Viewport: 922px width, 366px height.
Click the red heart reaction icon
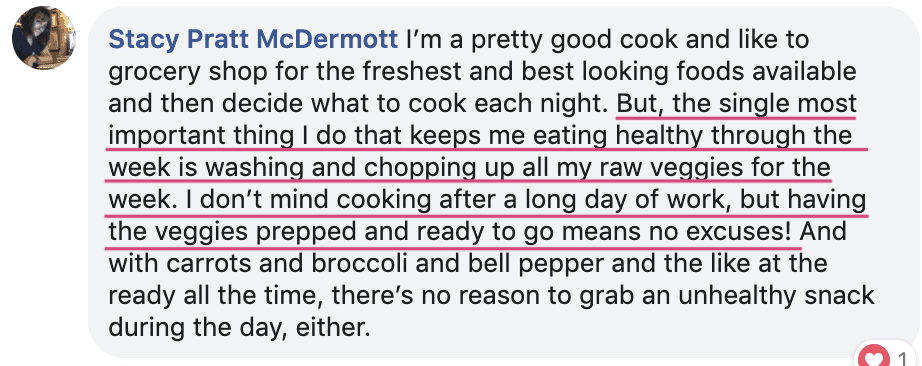[874, 357]
